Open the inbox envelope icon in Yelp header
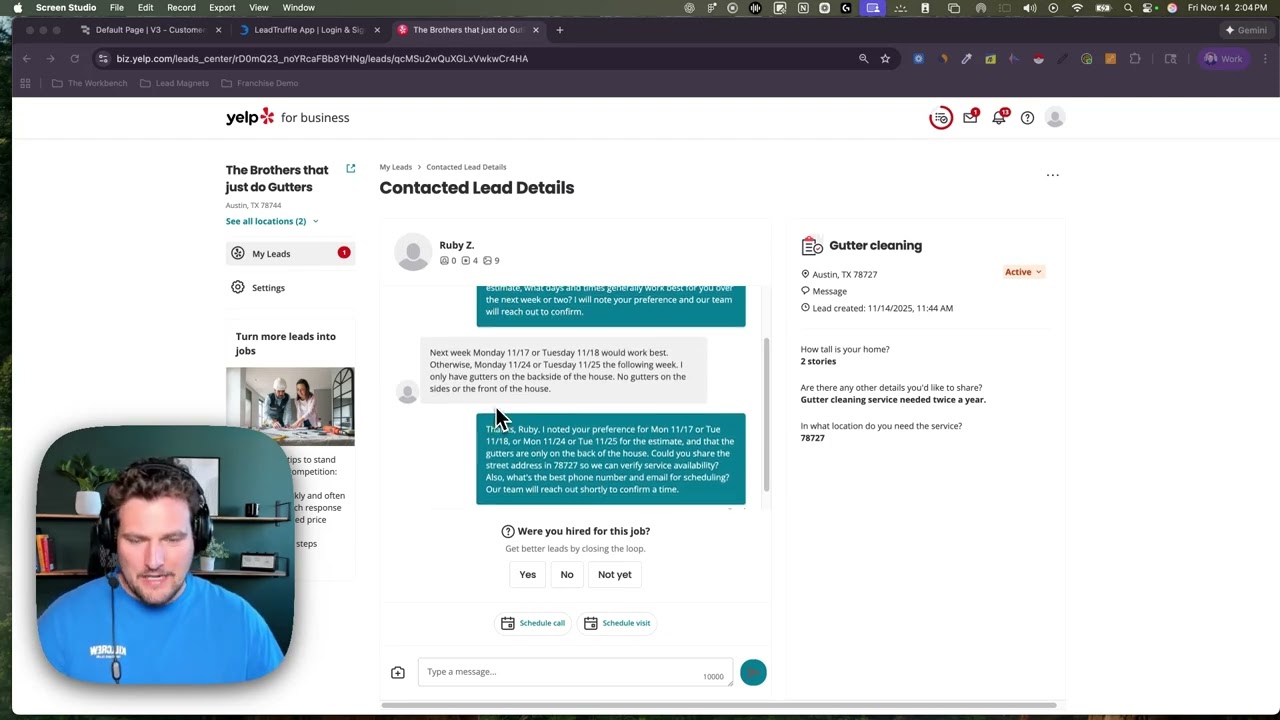The height and width of the screenshot is (720, 1280). (x=970, y=117)
